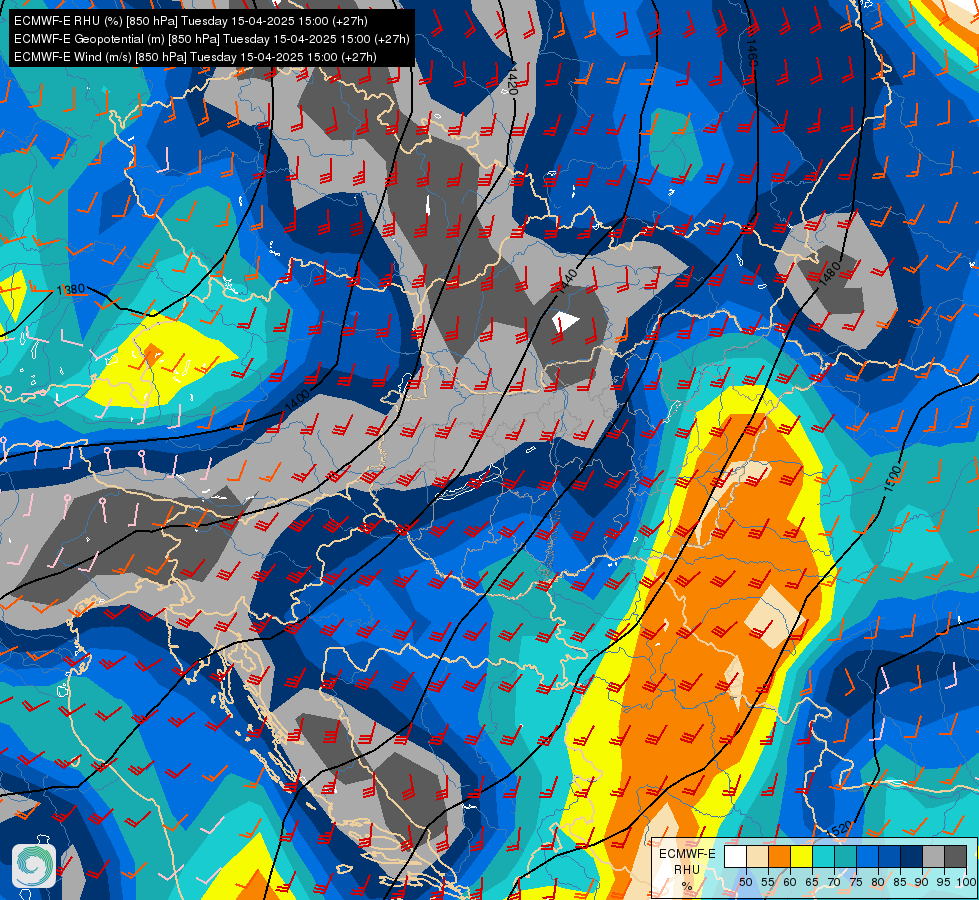Click the medium blue 80-85% legend swatch
The width and height of the screenshot is (979, 900).
[890, 856]
